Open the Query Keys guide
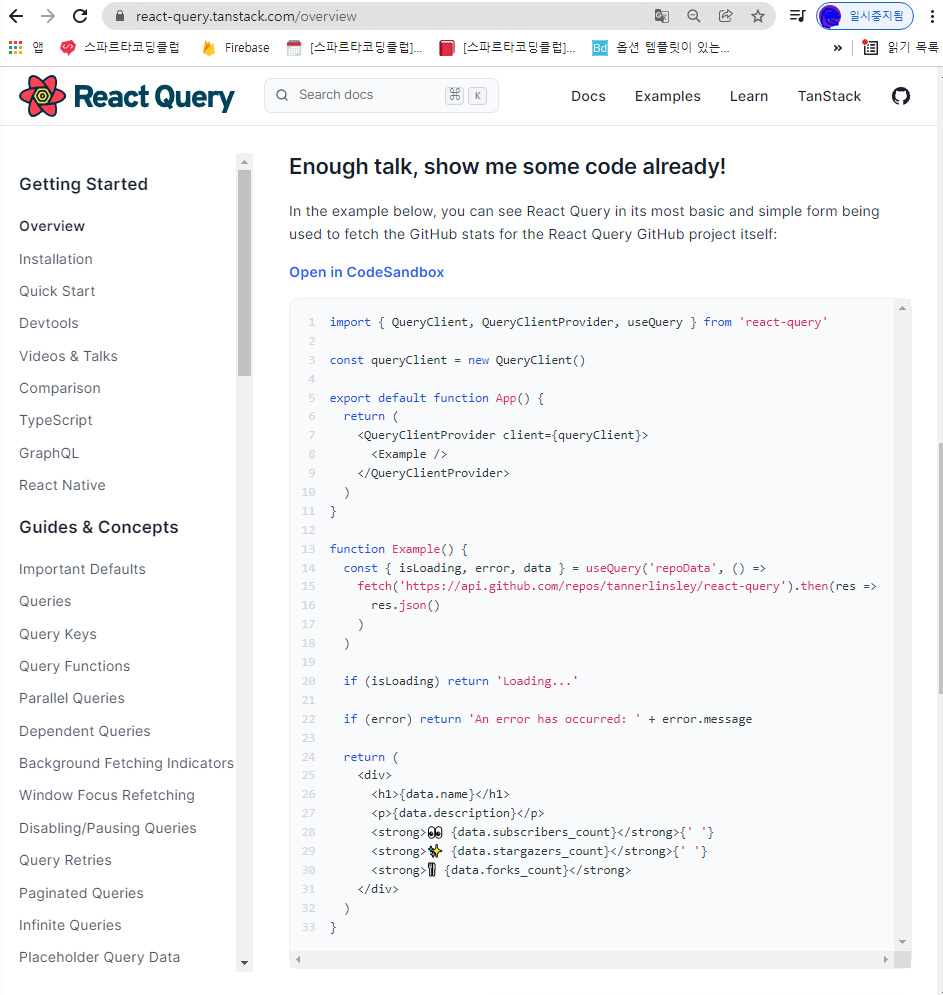This screenshot has height=995, width=943. pyautogui.click(x=58, y=634)
